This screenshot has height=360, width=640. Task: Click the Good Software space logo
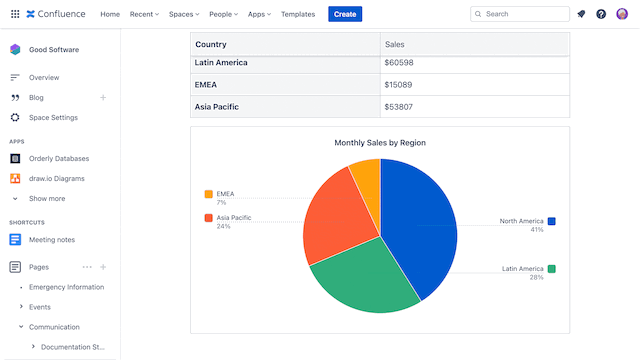15,49
